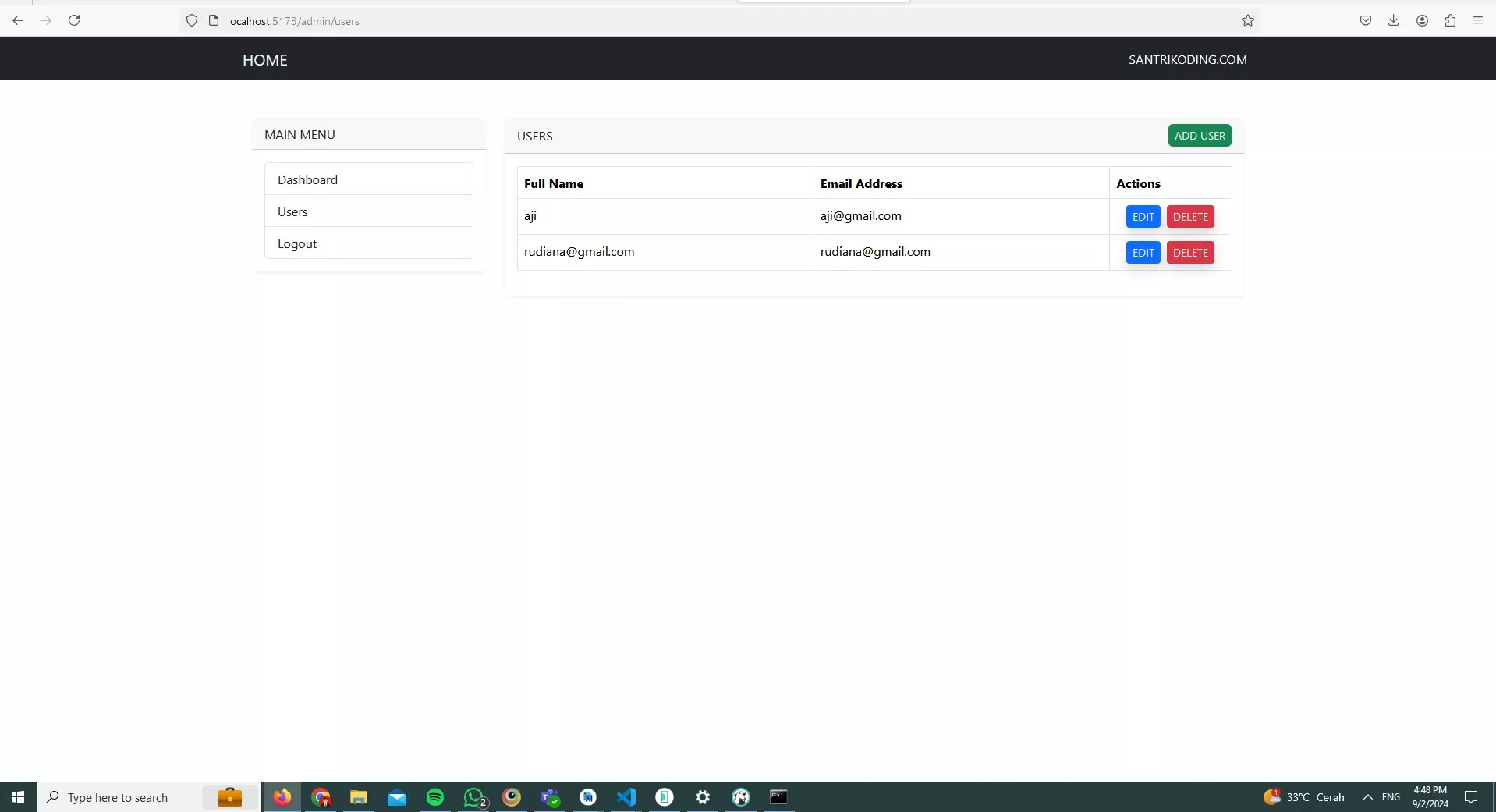Switch to Firefox in the taskbar

(x=282, y=797)
